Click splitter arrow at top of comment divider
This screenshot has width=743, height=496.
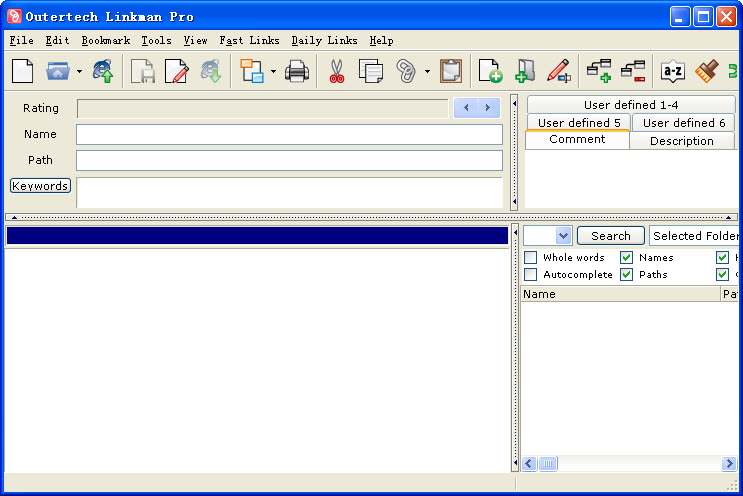[515, 103]
